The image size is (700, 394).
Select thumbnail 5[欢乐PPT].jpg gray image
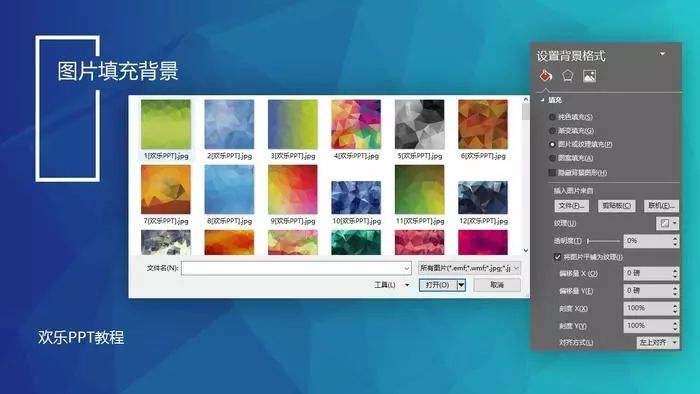[419, 124]
